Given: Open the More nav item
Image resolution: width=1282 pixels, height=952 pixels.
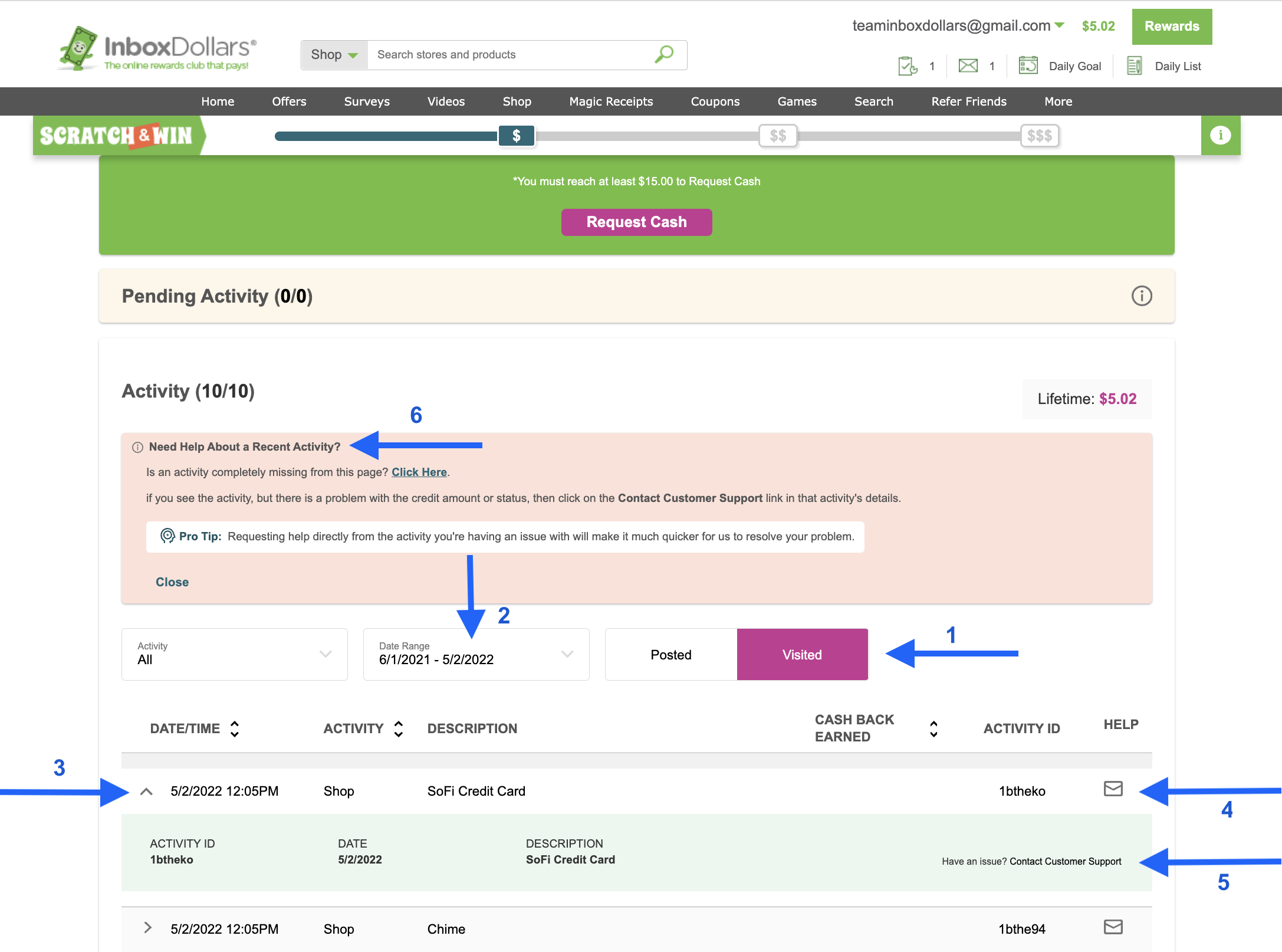Looking at the screenshot, I should (1059, 101).
